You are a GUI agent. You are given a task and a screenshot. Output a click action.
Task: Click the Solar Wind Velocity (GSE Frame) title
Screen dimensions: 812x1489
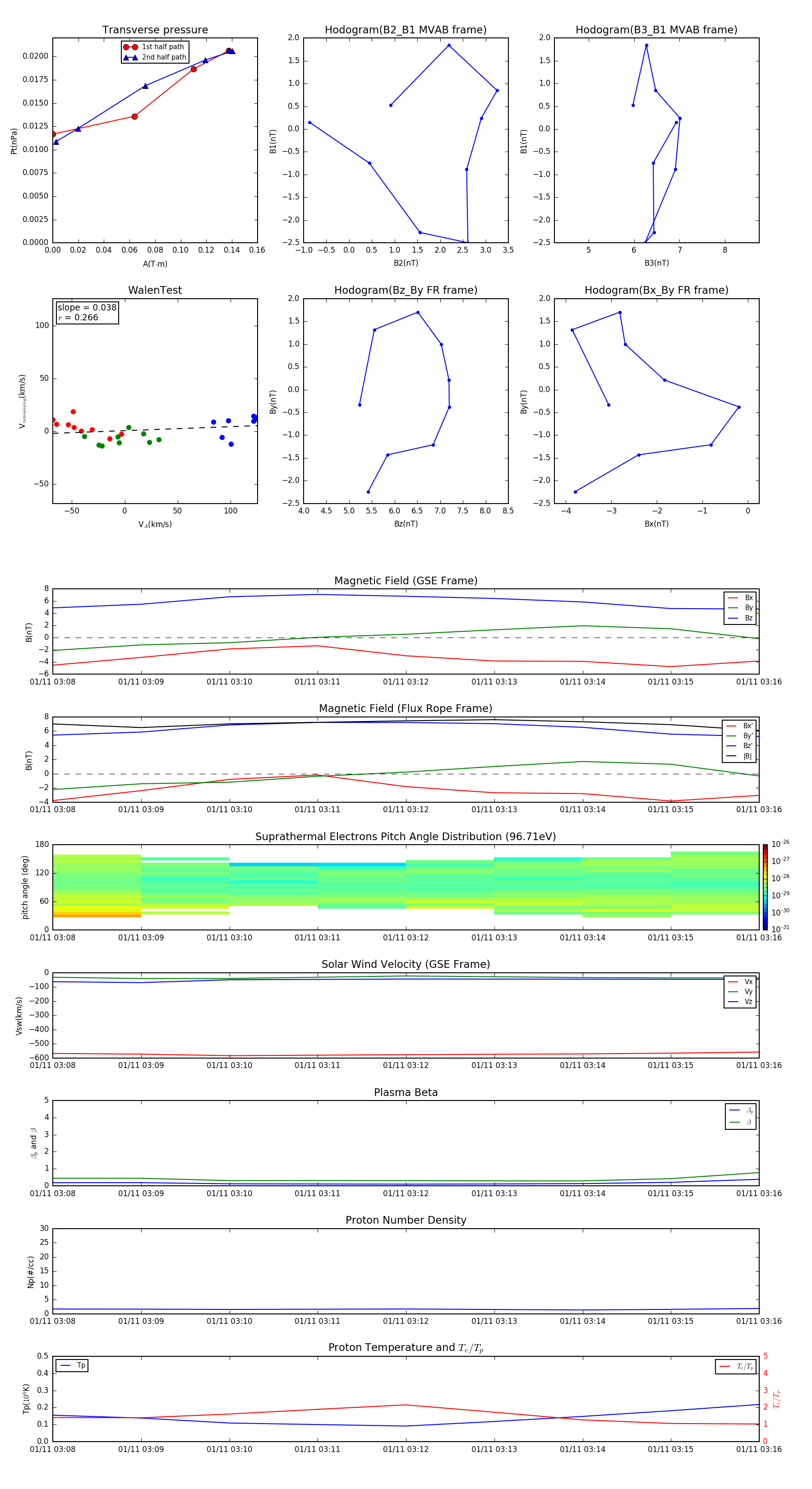[406, 964]
